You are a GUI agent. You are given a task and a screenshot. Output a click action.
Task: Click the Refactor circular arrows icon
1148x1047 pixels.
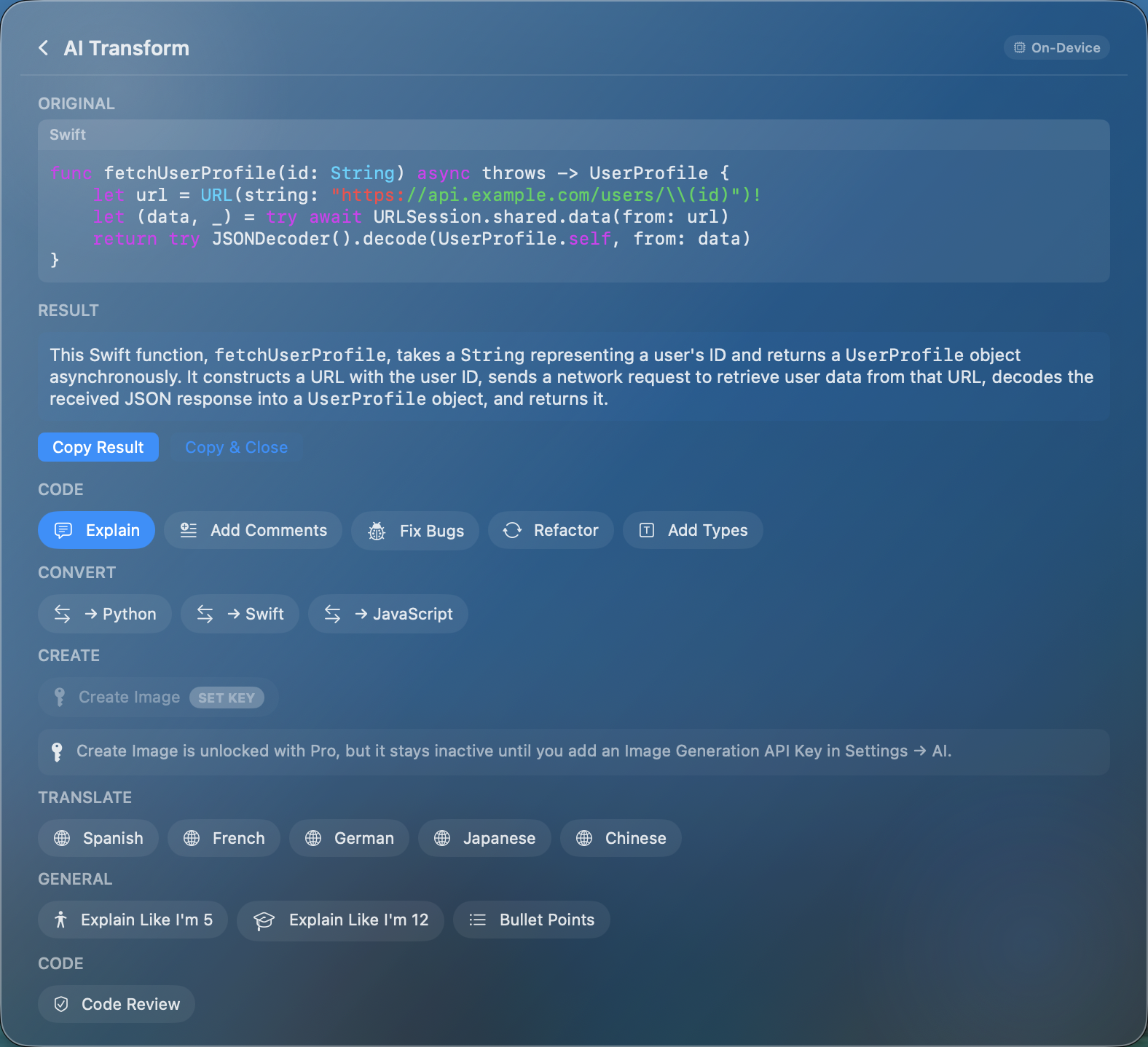[x=512, y=530]
